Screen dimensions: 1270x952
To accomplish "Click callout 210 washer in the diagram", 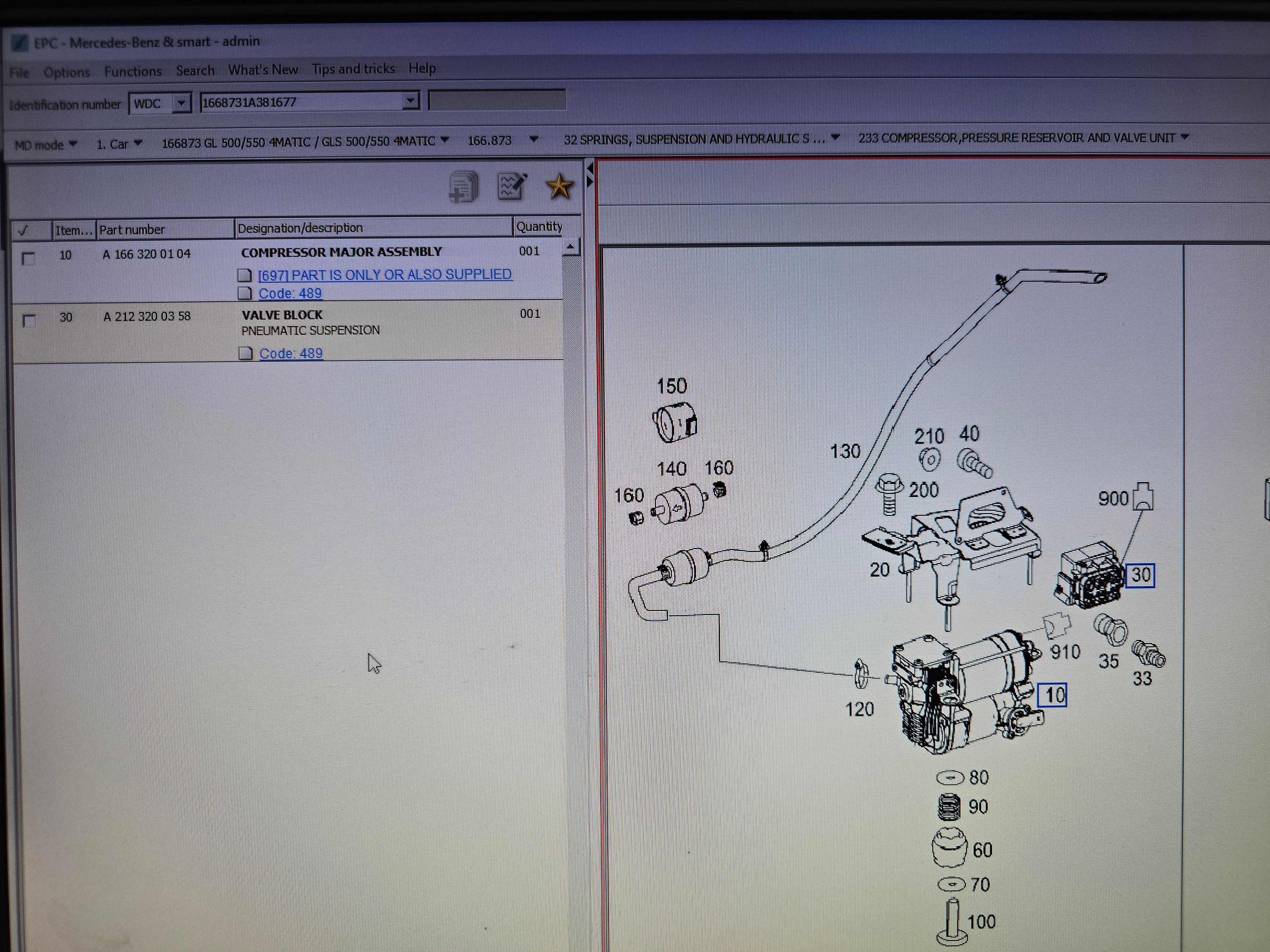I will pos(929,436).
